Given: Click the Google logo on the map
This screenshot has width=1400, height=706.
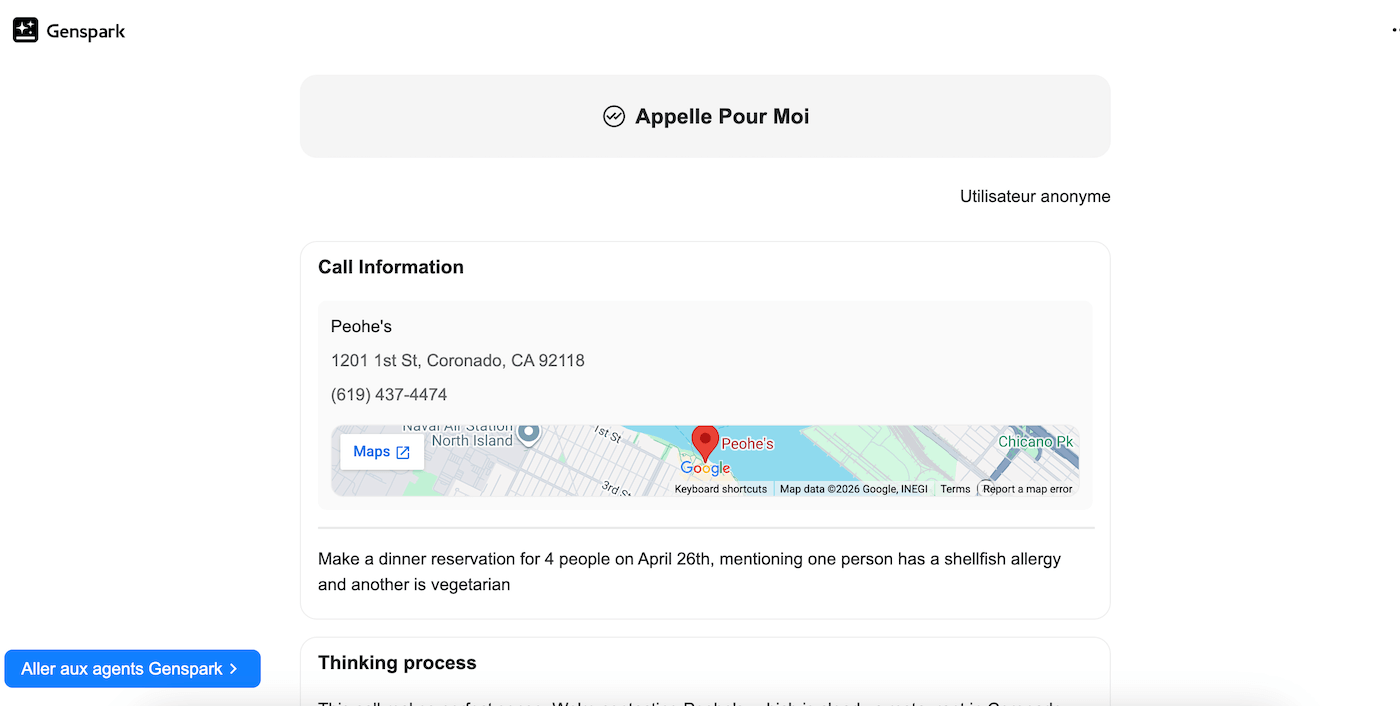Looking at the screenshot, I should (x=705, y=468).
